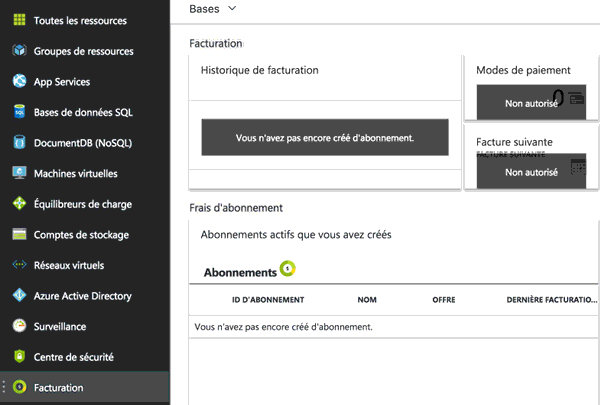Click the credit card icon in Modes de paiement
This screenshot has height=405, width=600.
(x=576, y=99)
